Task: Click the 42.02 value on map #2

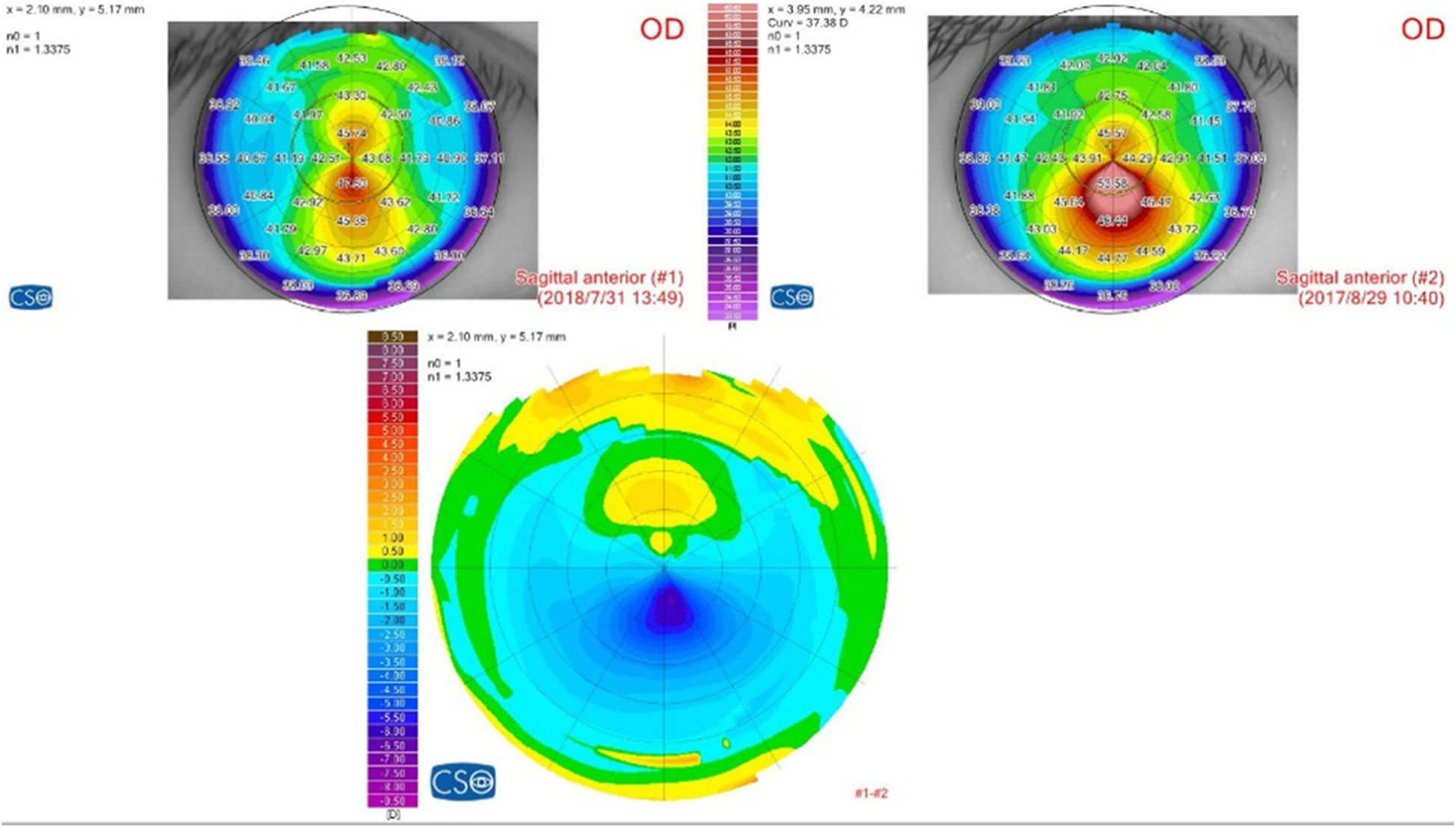Action: [x=1112, y=58]
